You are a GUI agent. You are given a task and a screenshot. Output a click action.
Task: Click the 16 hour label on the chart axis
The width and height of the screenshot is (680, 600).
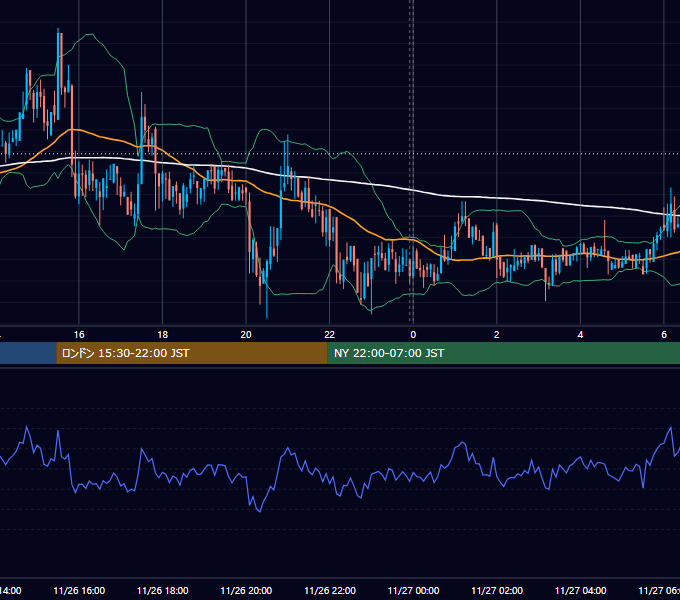coord(79,335)
